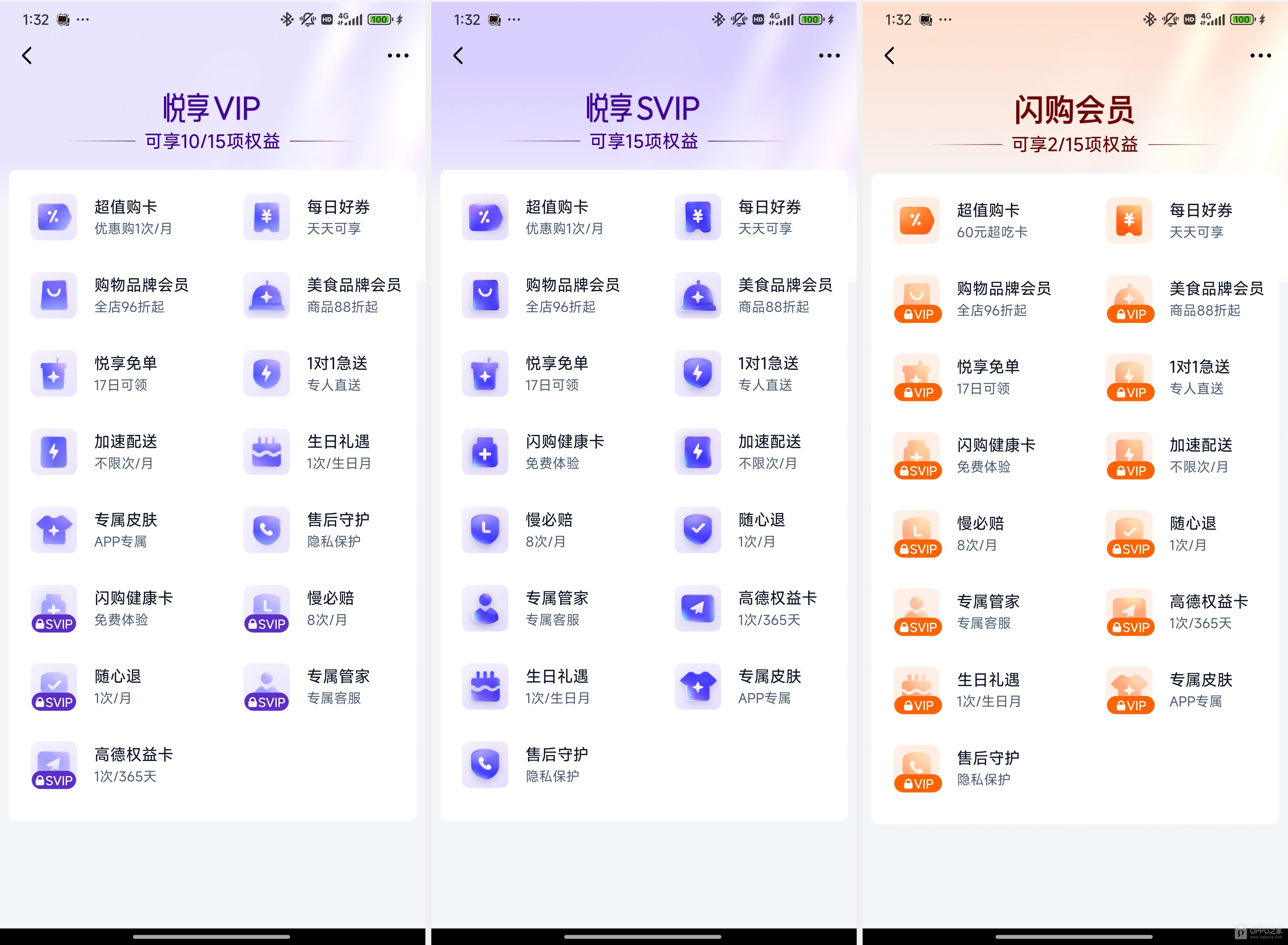Tap 生日礼遇 cake icon in 悦享VIP screen
The width and height of the screenshot is (1288, 945).
tap(267, 452)
